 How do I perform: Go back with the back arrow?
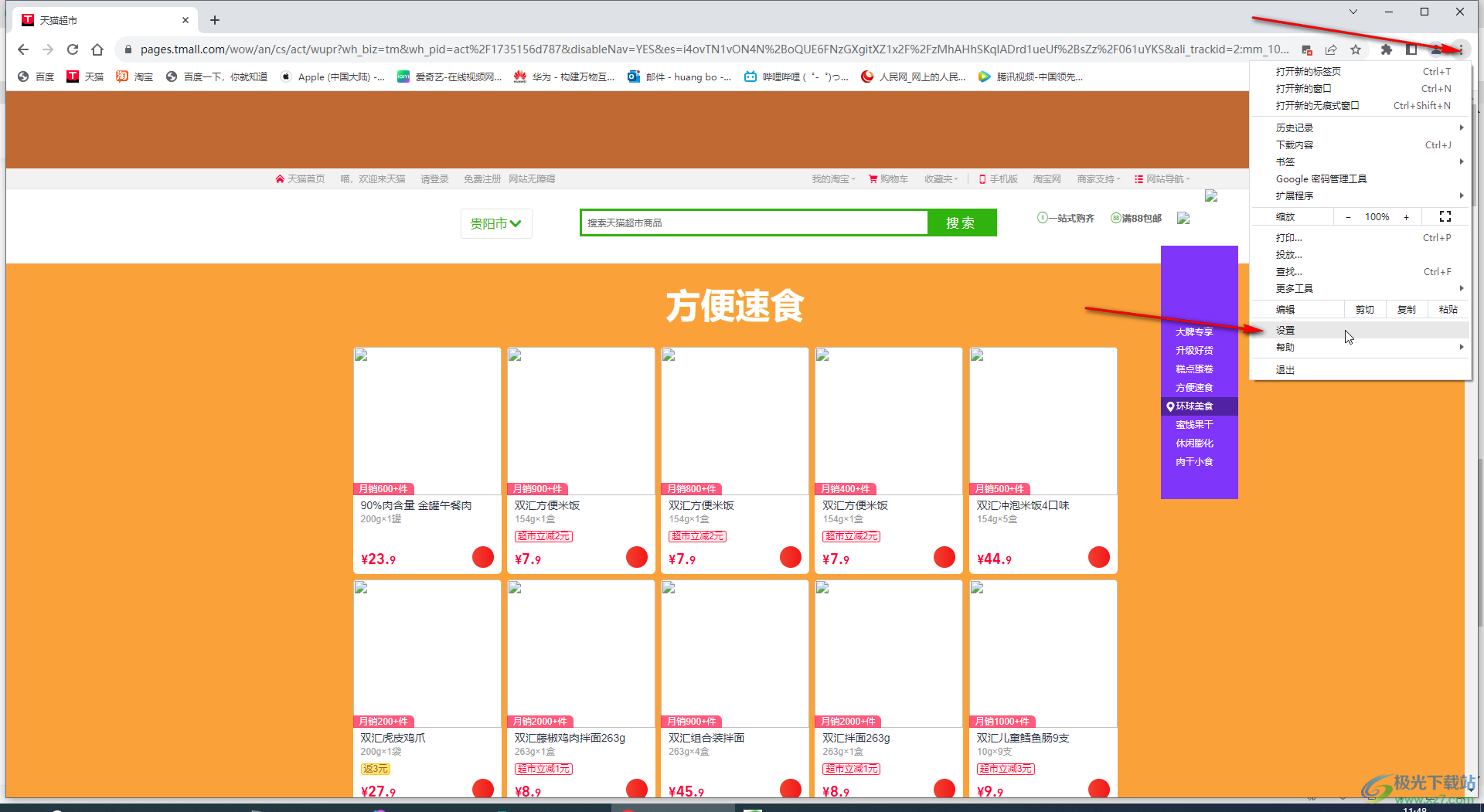(23, 49)
